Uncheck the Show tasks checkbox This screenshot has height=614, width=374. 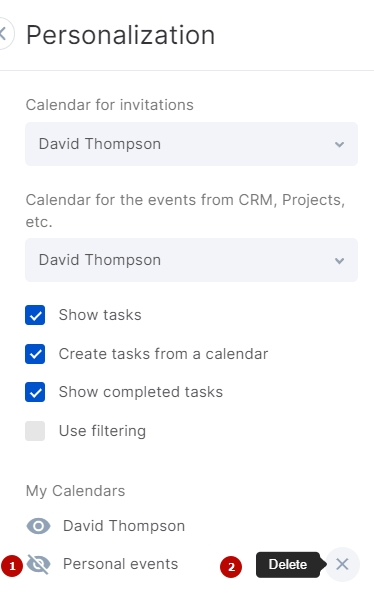tap(35, 315)
